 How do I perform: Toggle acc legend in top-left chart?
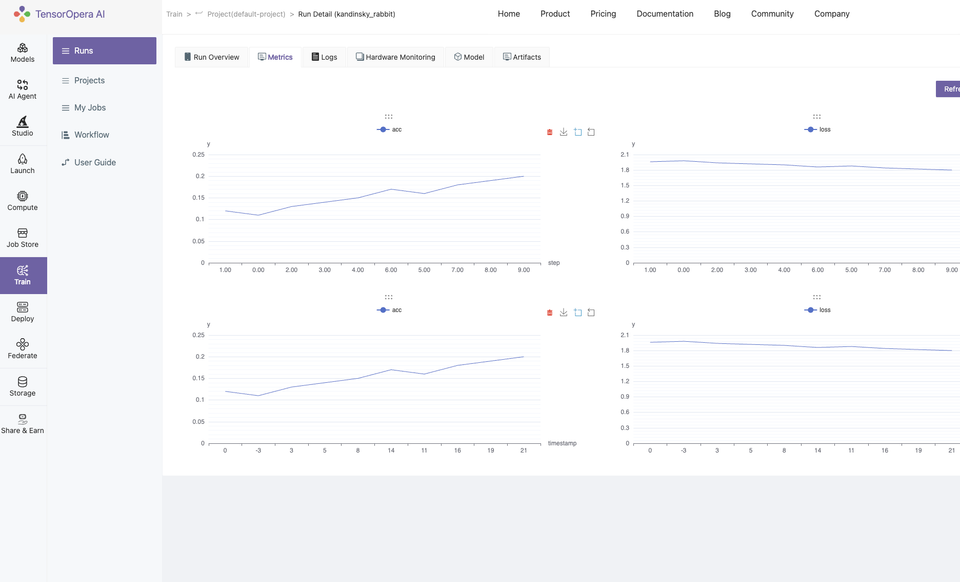tap(389, 129)
